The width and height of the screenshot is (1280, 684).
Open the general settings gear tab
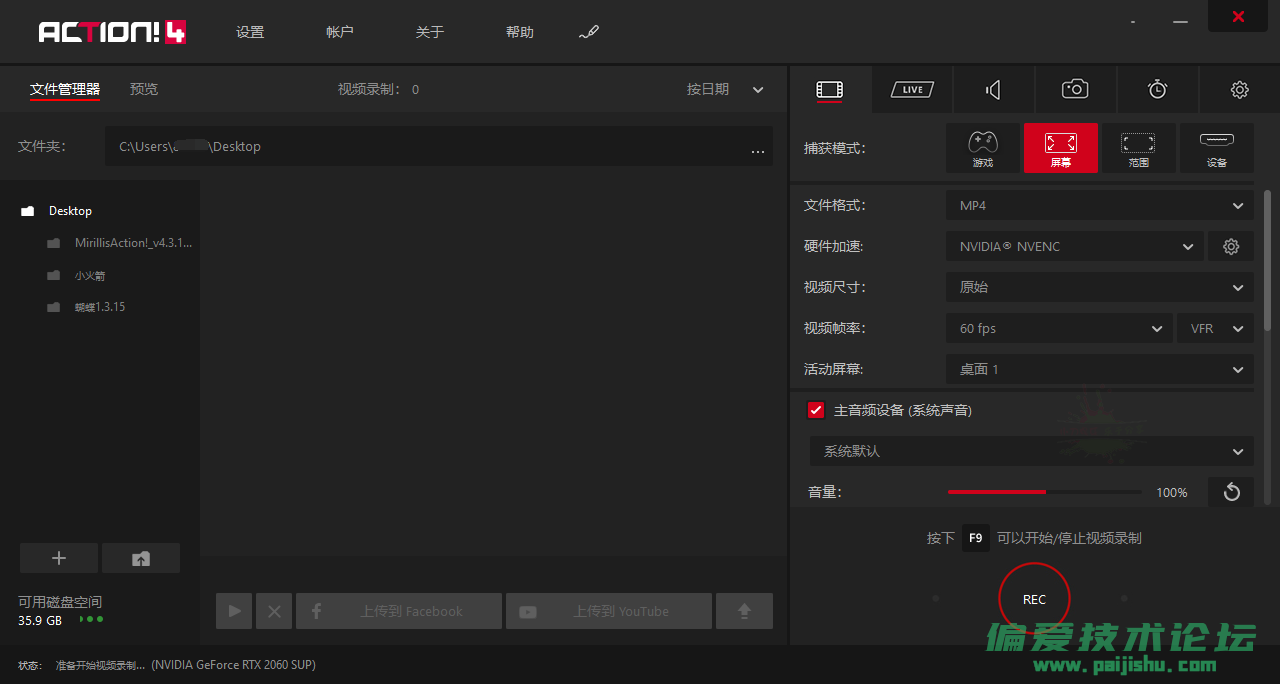point(1239,90)
